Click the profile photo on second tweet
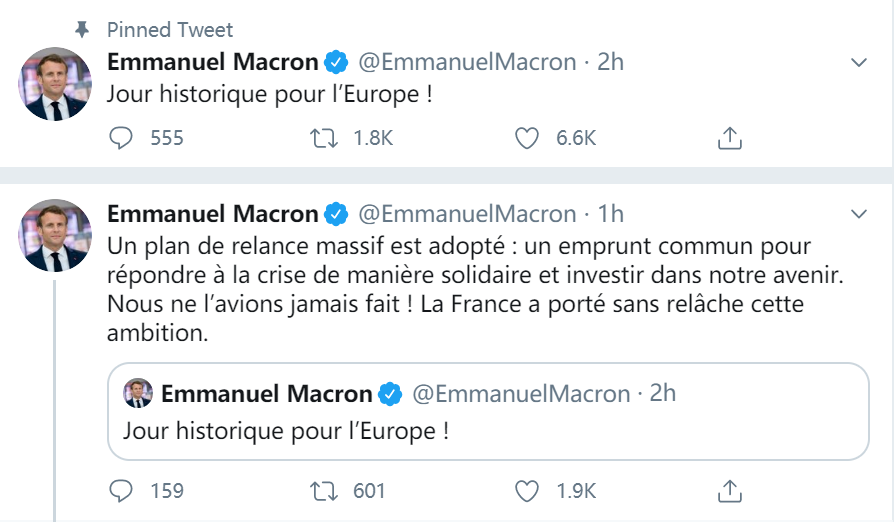 [x=55, y=235]
